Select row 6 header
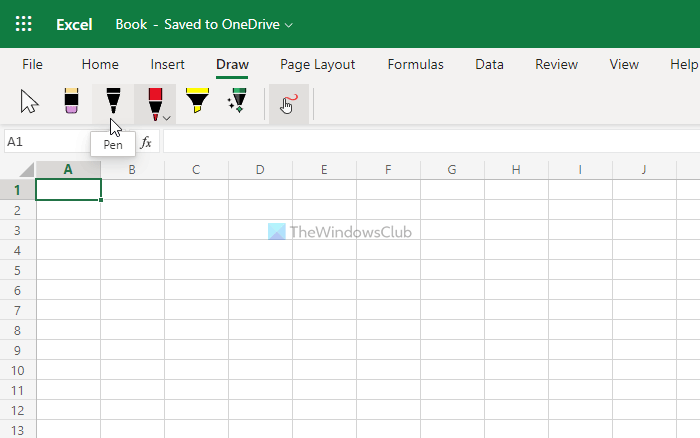The image size is (700, 438). pos(17,290)
